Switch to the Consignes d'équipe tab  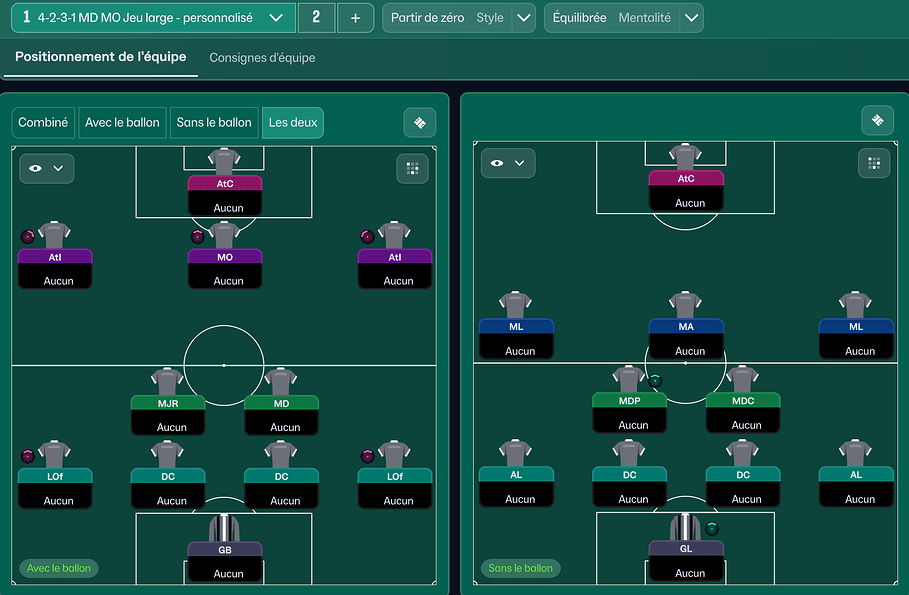(262, 58)
